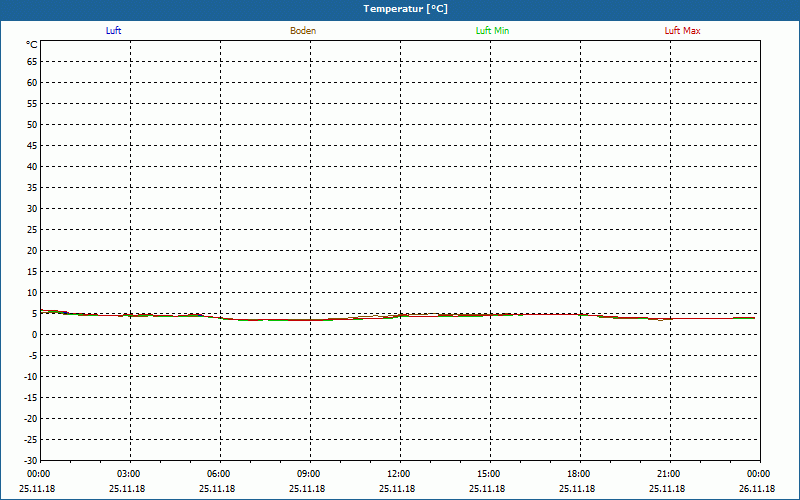Click the 50 value on temperature axis

tap(32, 124)
